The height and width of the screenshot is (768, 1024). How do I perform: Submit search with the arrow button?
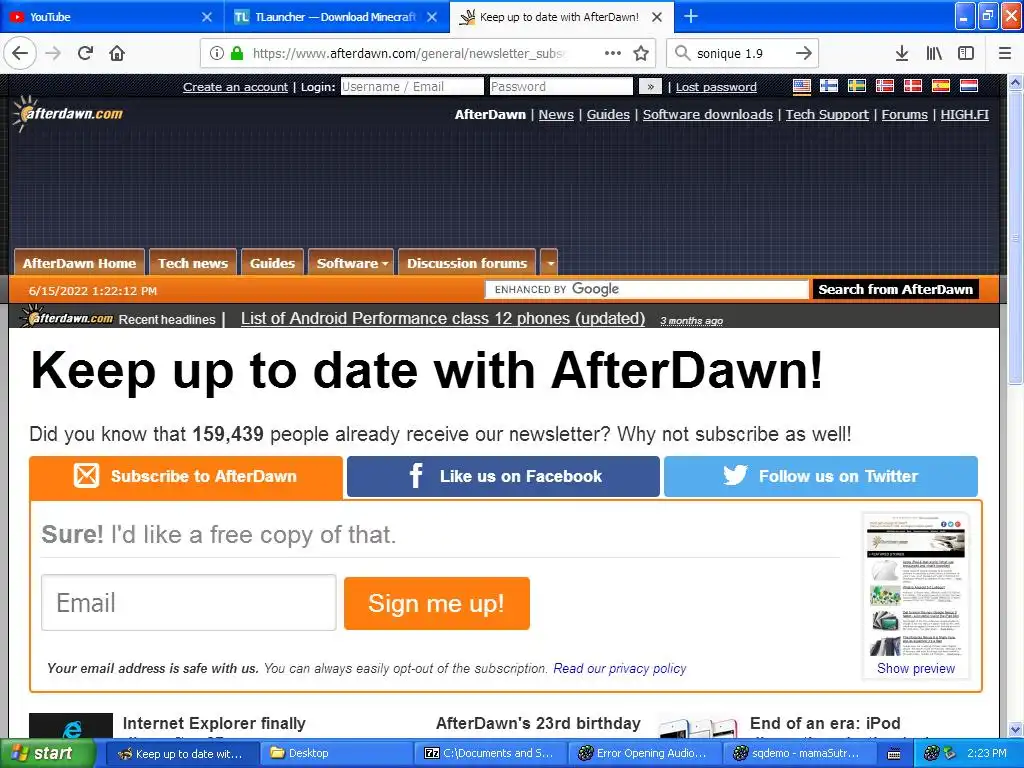pos(804,53)
